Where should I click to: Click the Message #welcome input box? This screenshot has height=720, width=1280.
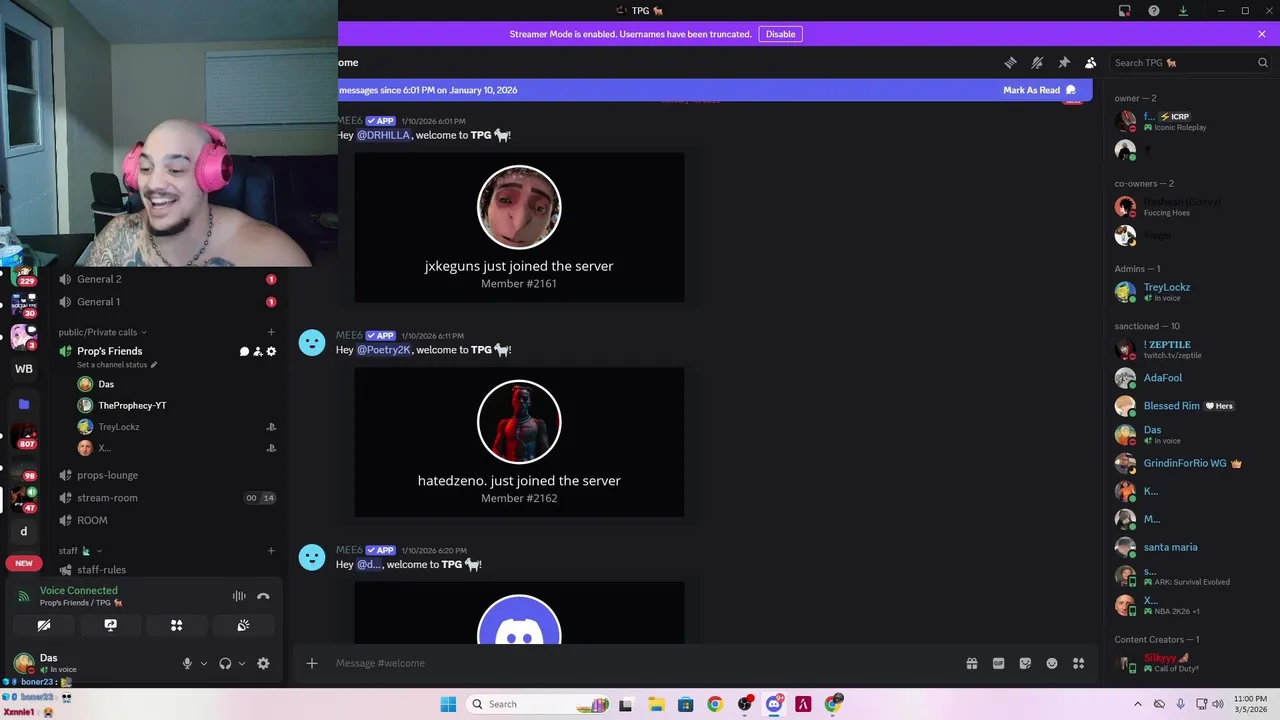pyautogui.click(x=640, y=663)
